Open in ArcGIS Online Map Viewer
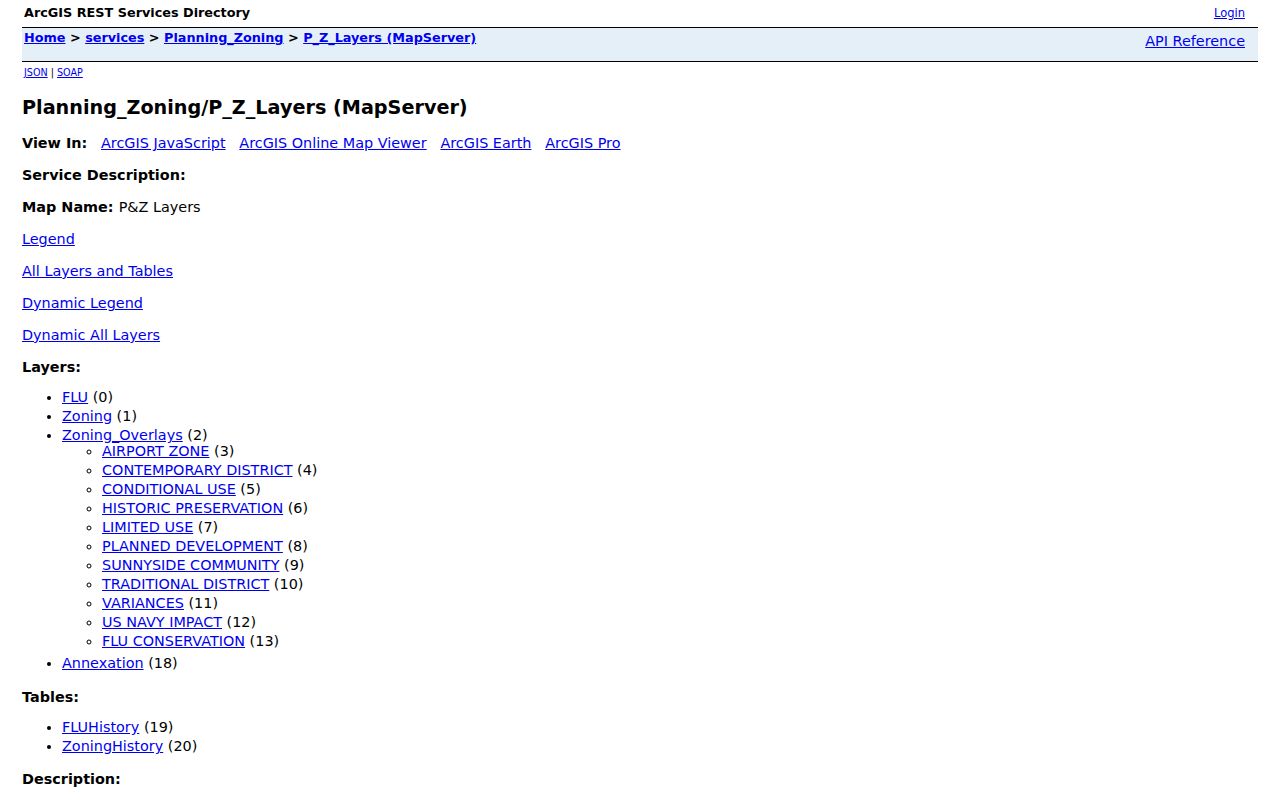The image size is (1280, 800). pyautogui.click(x=333, y=143)
